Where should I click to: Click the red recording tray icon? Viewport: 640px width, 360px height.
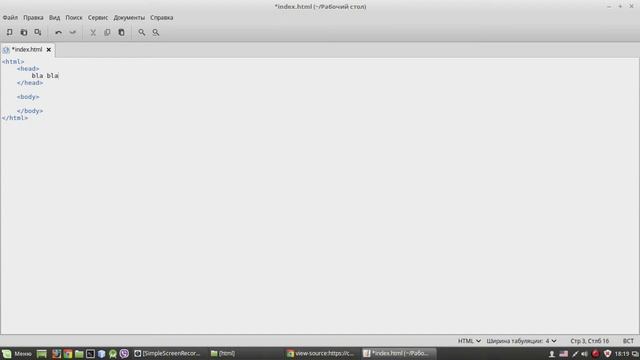(596, 354)
